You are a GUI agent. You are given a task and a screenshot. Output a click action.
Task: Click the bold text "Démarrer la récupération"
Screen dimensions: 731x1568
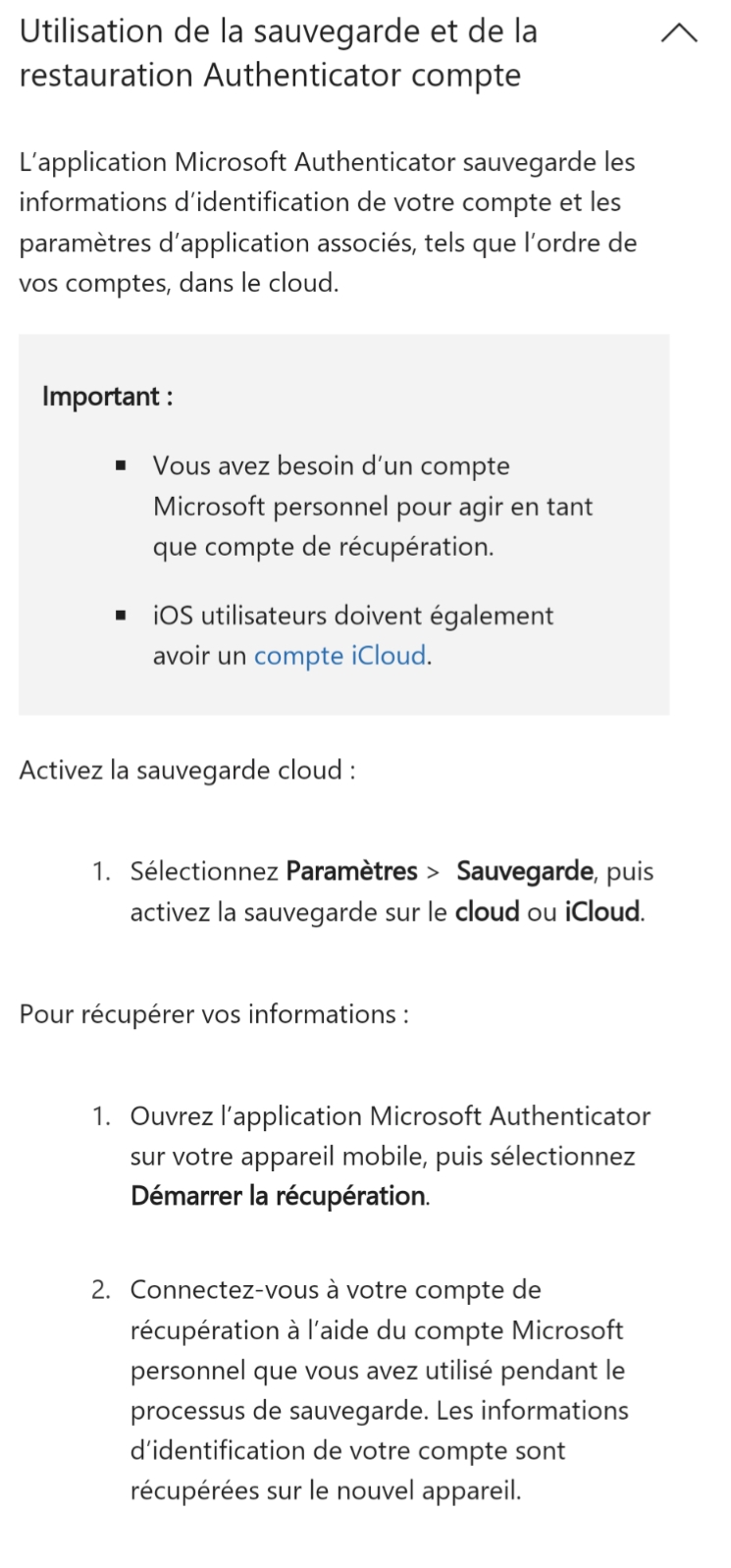click(x=278, y=1196)
